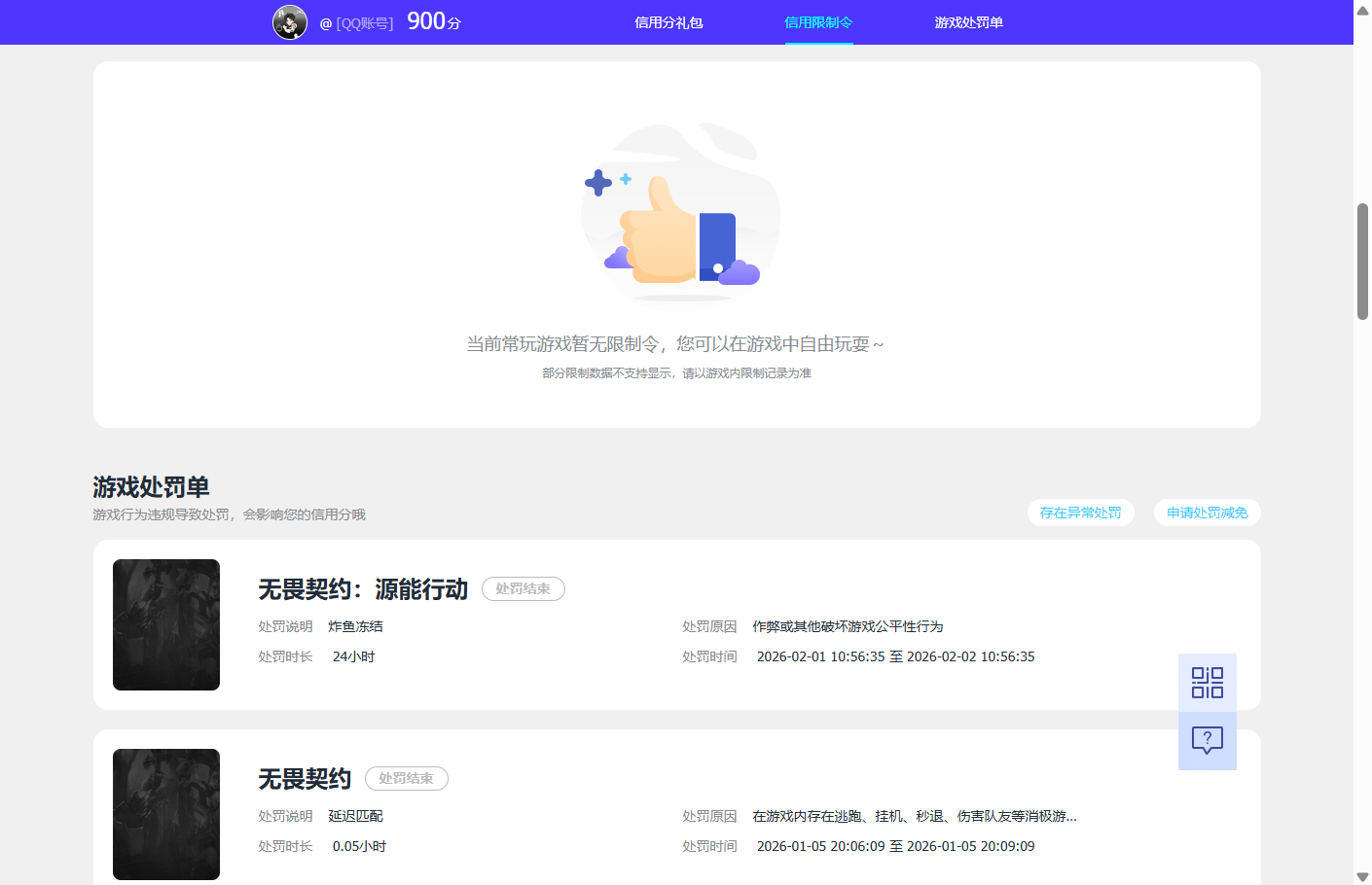Open the 无畏契约：源能行动 game cover thumbnail
This screenshot has height=885, width=1372.
pyautogui.click(x=165, y=624)
